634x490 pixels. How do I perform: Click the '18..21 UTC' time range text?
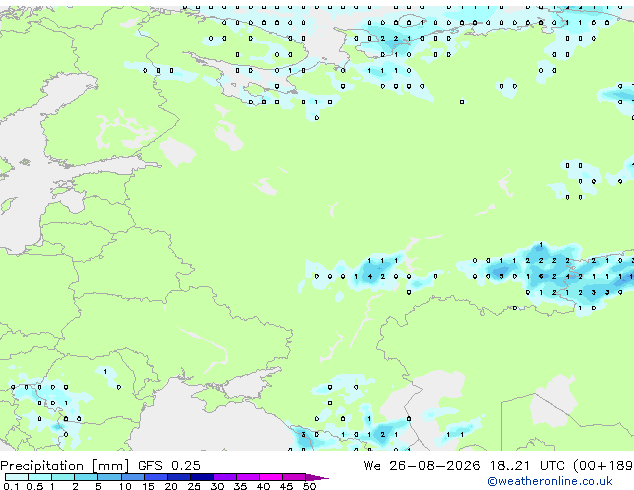click(x=528, y=465)
